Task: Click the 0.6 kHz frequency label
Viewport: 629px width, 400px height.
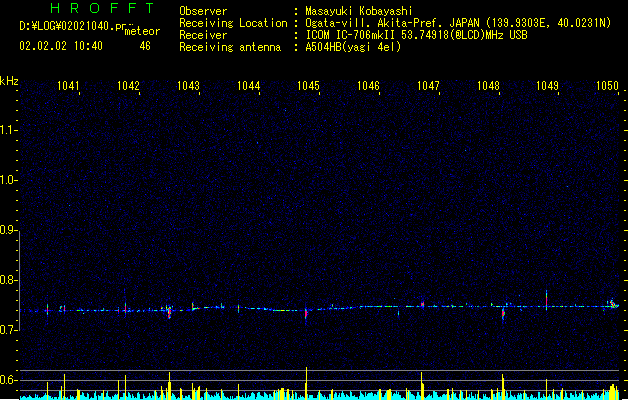Action: click(x=8, y=380)
